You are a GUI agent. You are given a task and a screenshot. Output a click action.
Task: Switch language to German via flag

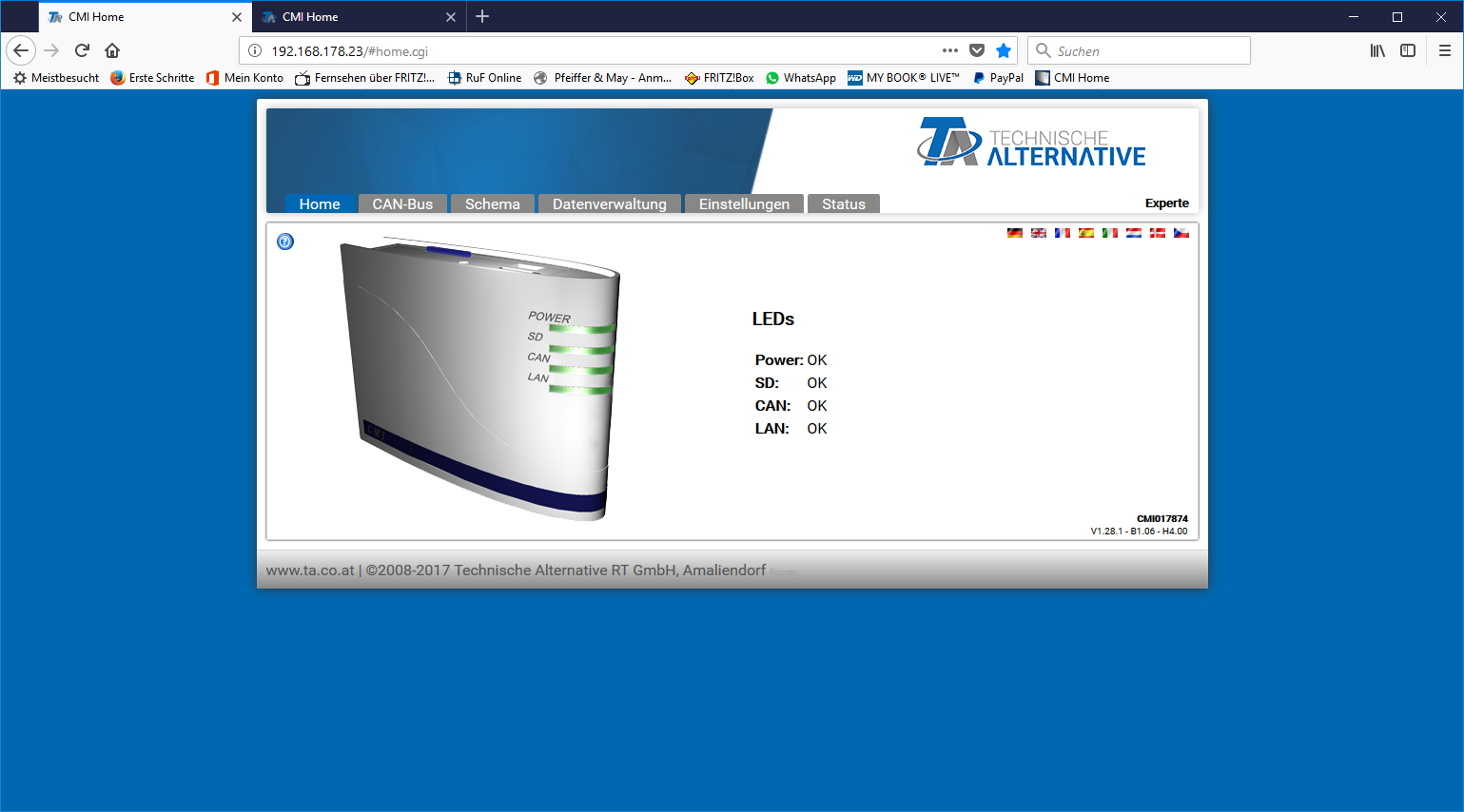[x=1014, y=233]
